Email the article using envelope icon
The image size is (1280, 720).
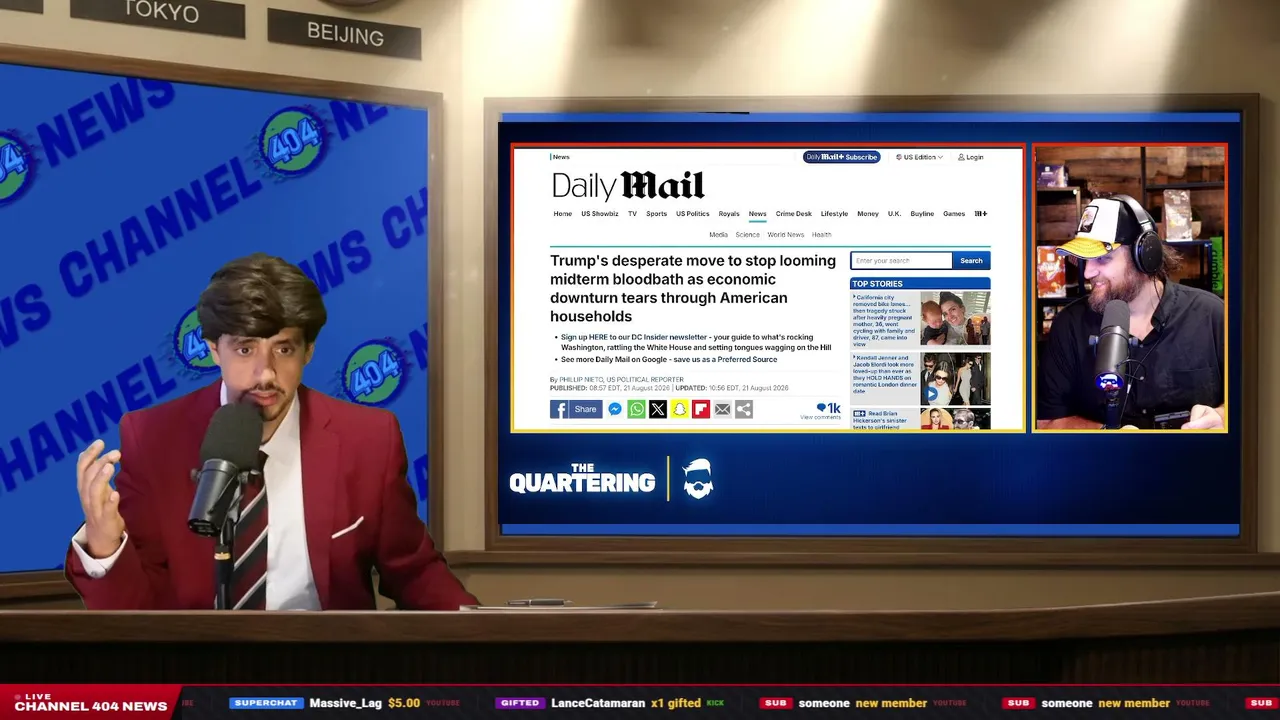(x=722, y=409)
